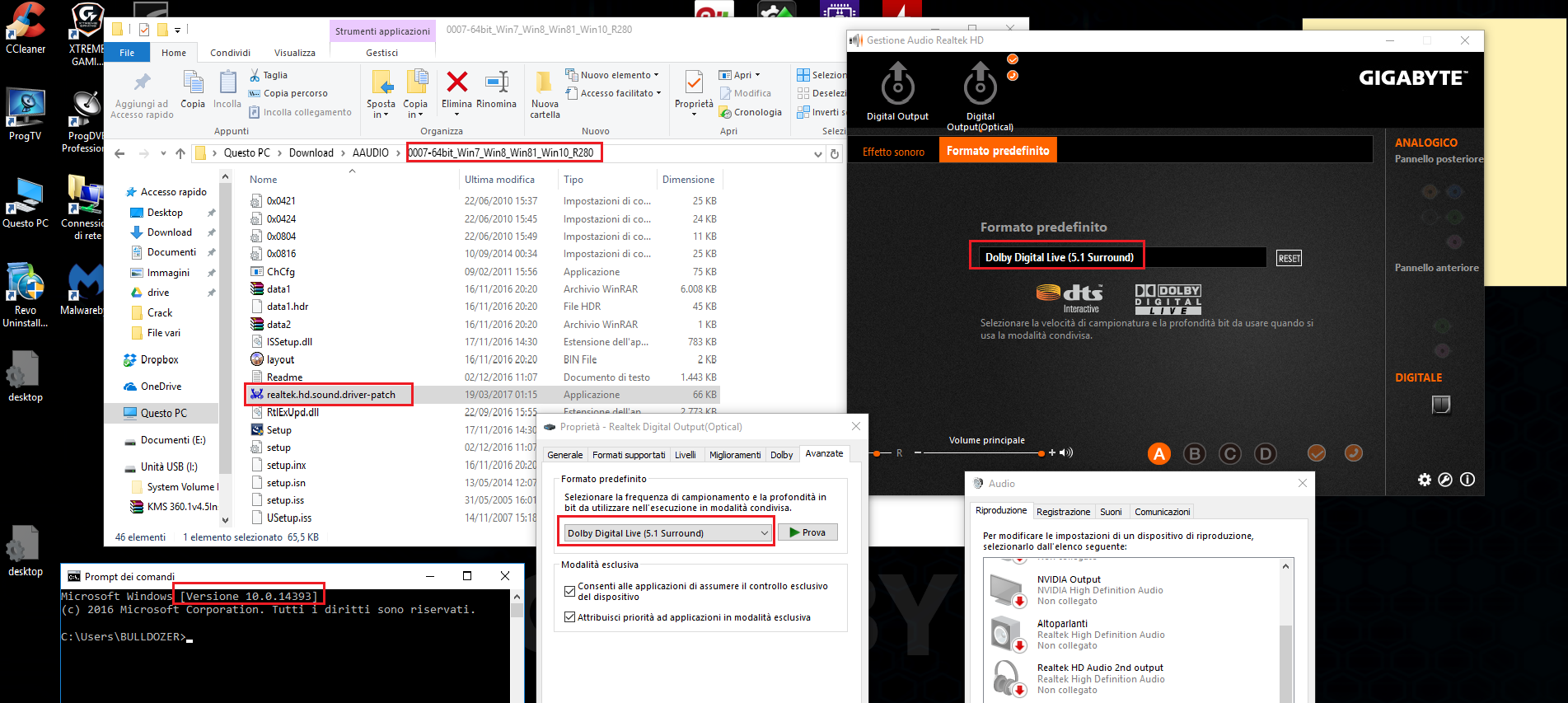Click the Proprietà ribbon icon
Viewport: 1568px width, 703px height.
coord(694,82)
